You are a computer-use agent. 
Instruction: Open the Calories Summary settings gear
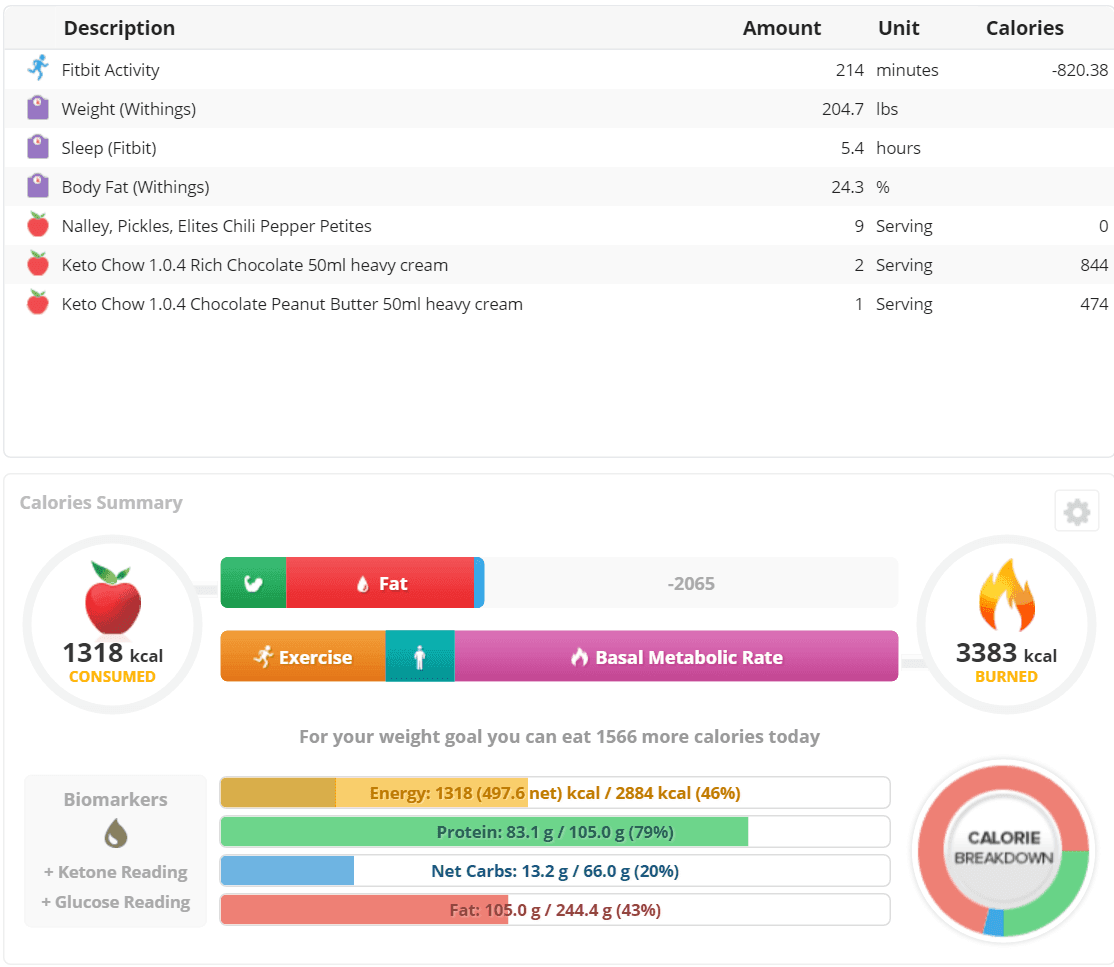point(1076,513)
